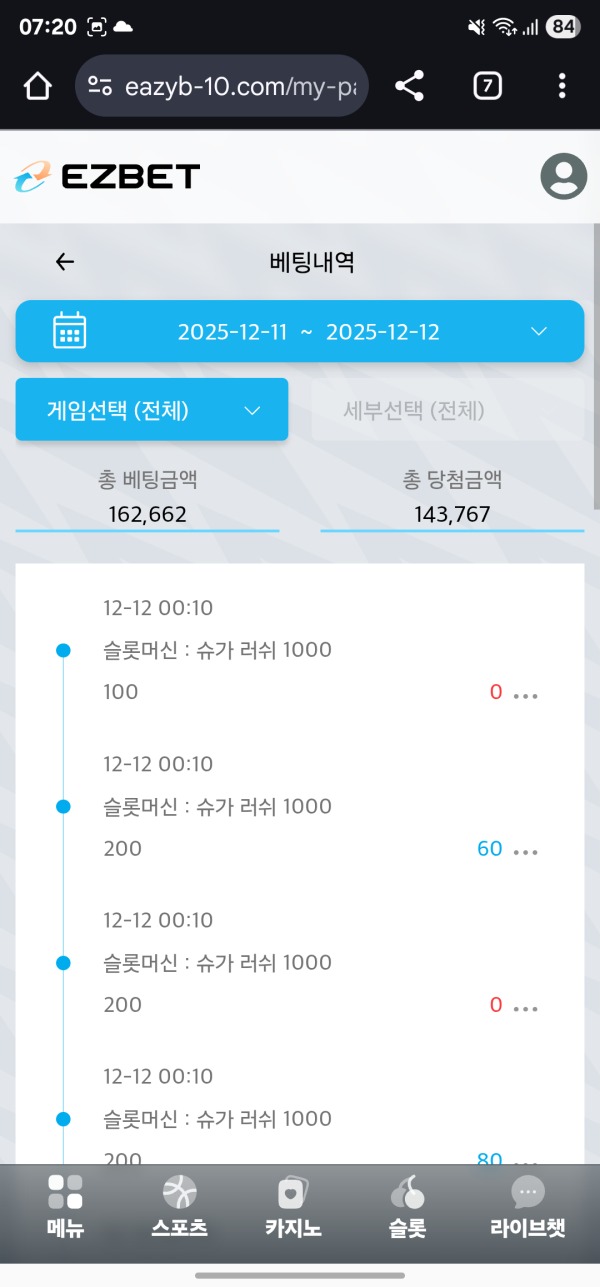Click the share icon in the browser toolbar

(x=408, y=85)
